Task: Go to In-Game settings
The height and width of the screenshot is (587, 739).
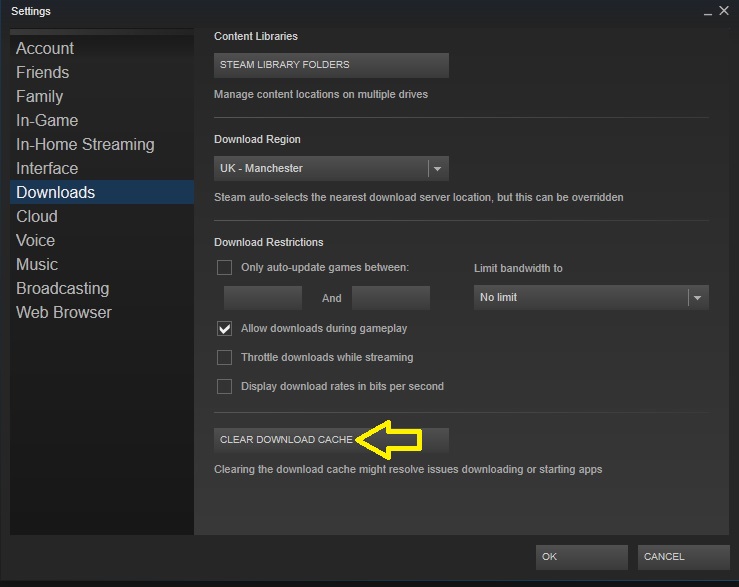Action: (x=102, y=120)
